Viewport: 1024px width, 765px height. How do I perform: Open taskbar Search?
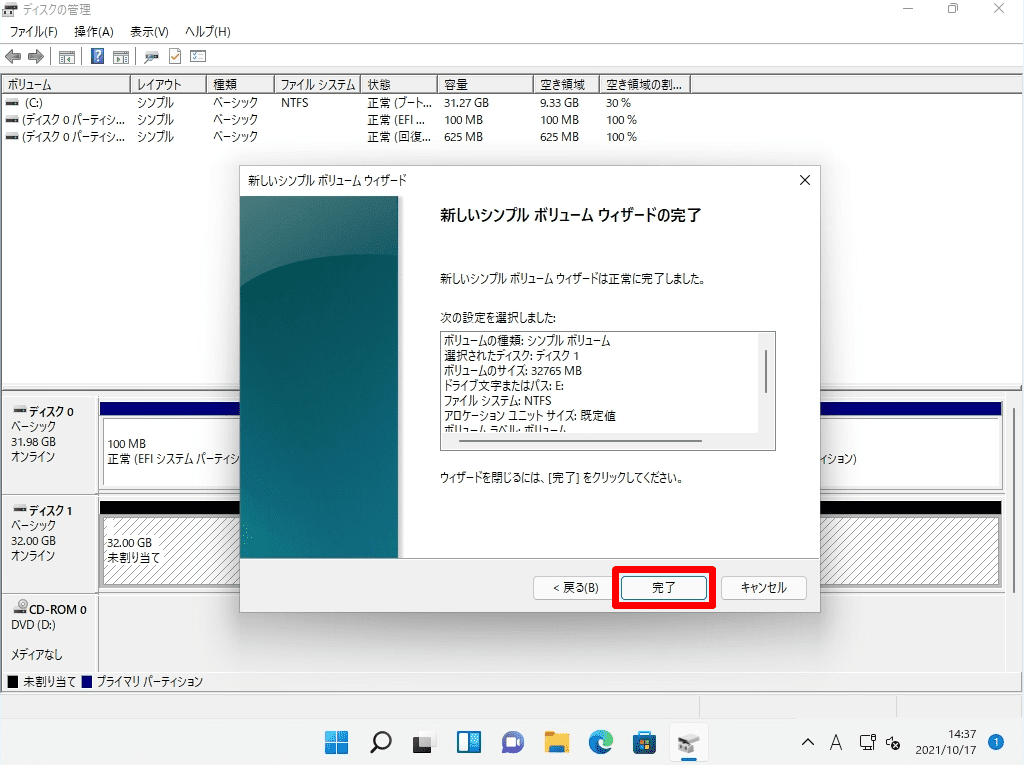381,742
